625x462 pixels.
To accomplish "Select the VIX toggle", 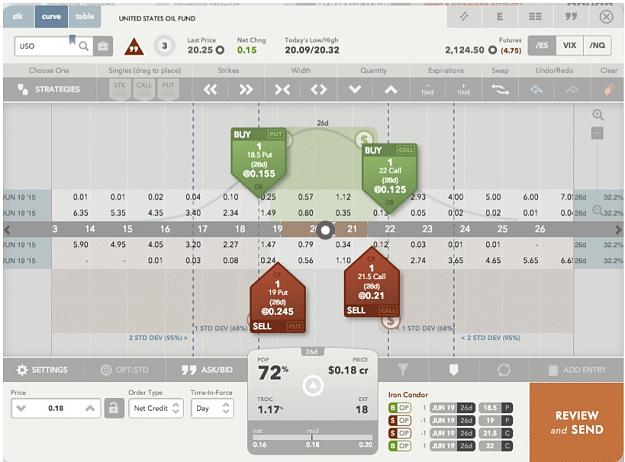I will point(570,46).
